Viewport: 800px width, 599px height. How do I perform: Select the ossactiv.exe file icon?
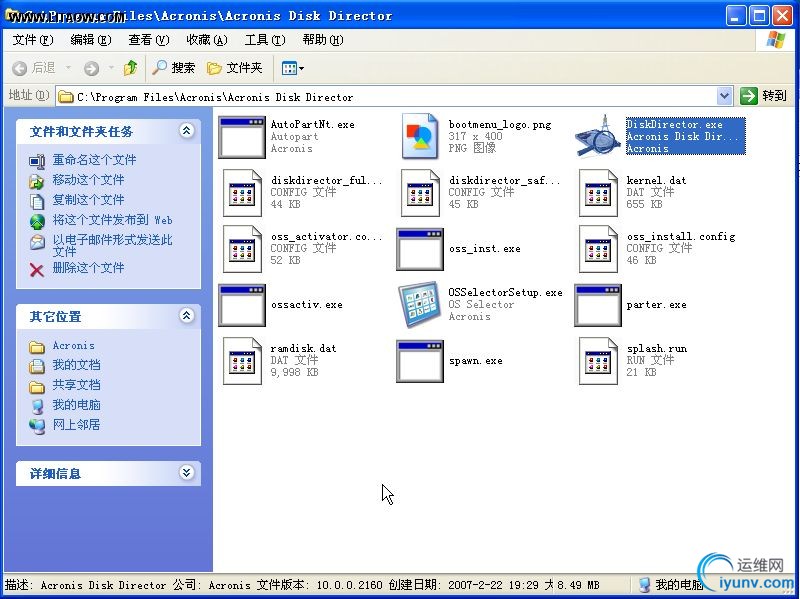(x=242, y=305)
